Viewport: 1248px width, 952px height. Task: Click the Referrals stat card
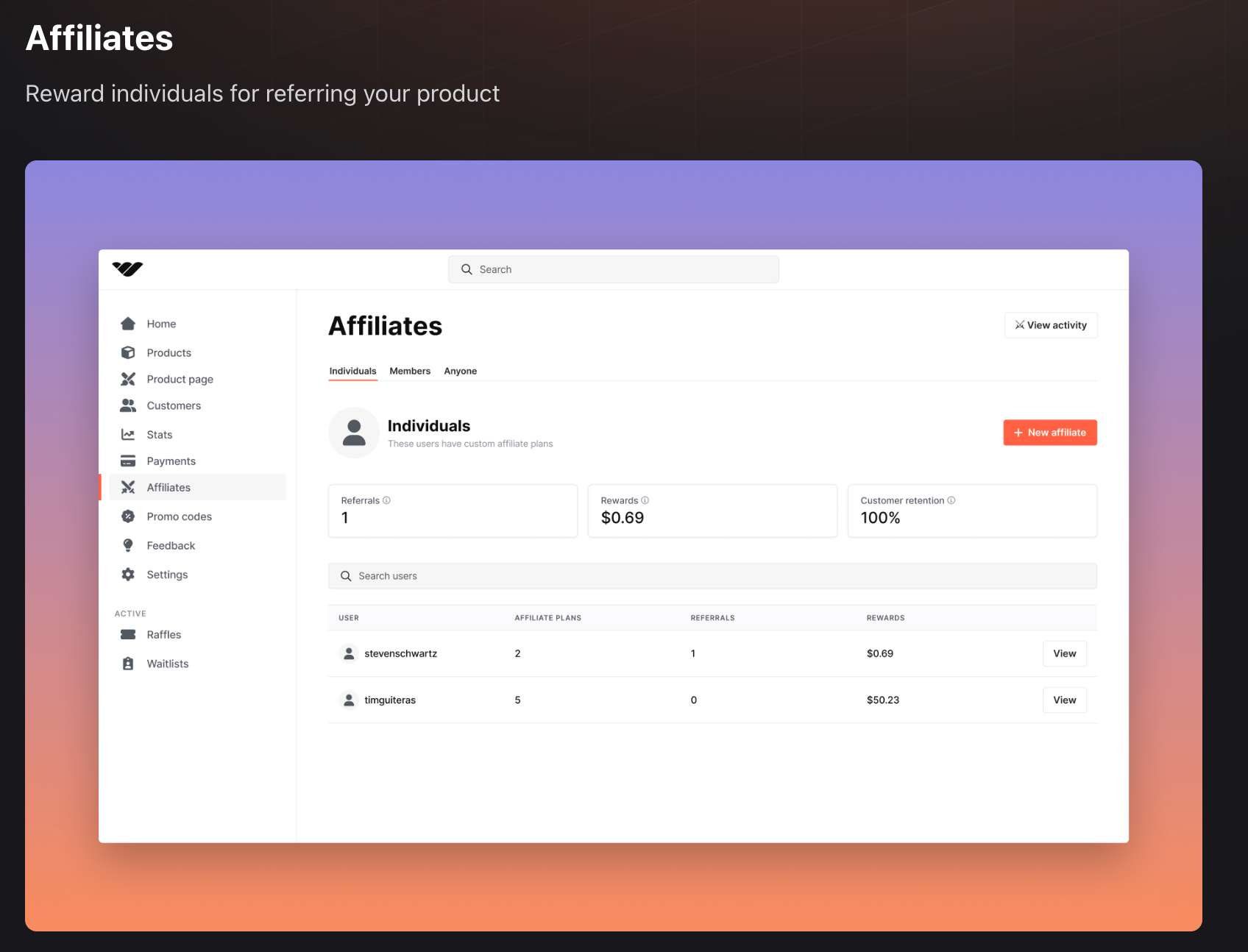[453, 511]
